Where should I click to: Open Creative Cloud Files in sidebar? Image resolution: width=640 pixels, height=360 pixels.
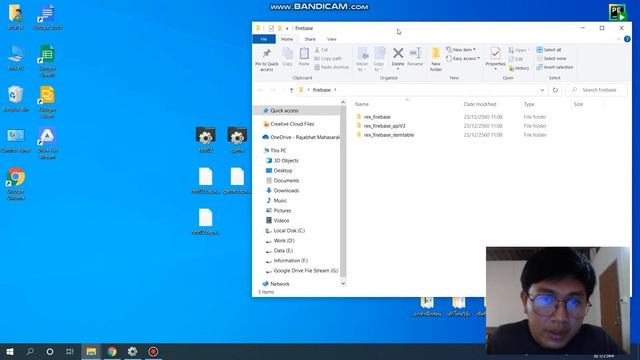point(292,124)
